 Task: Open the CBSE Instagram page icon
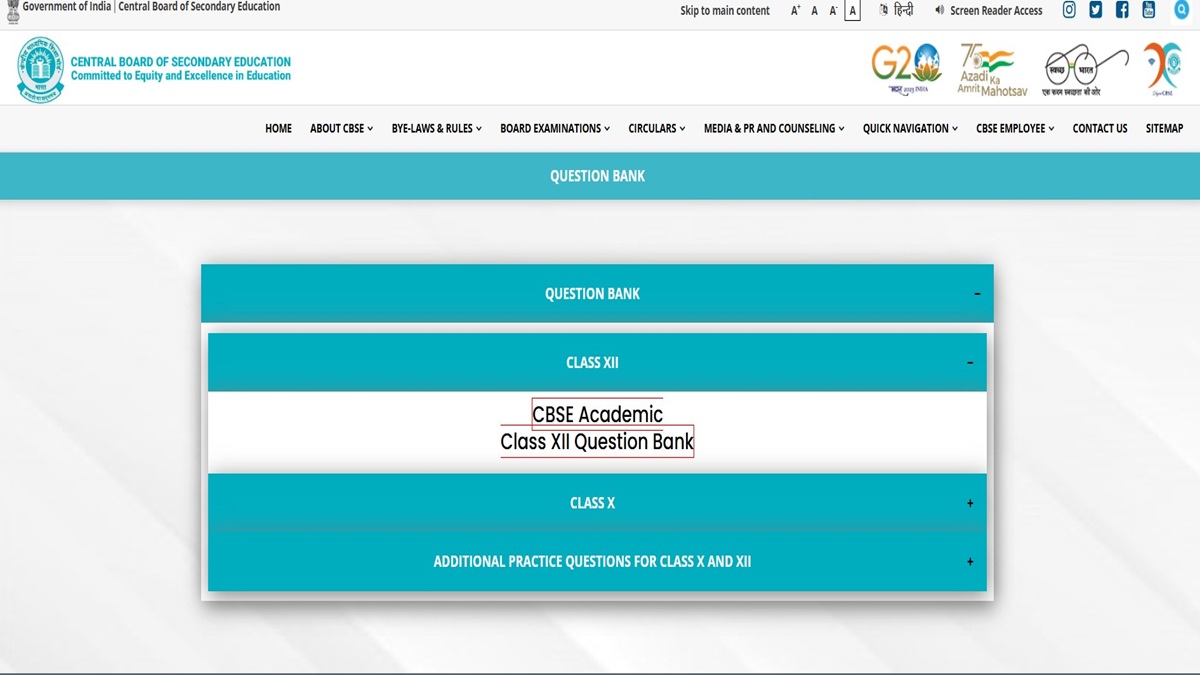point(1069,10)
